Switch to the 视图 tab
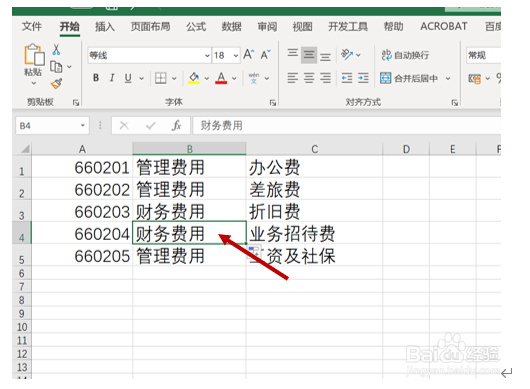This screenshot has height=389, width=530. click(x=303, y=26)
